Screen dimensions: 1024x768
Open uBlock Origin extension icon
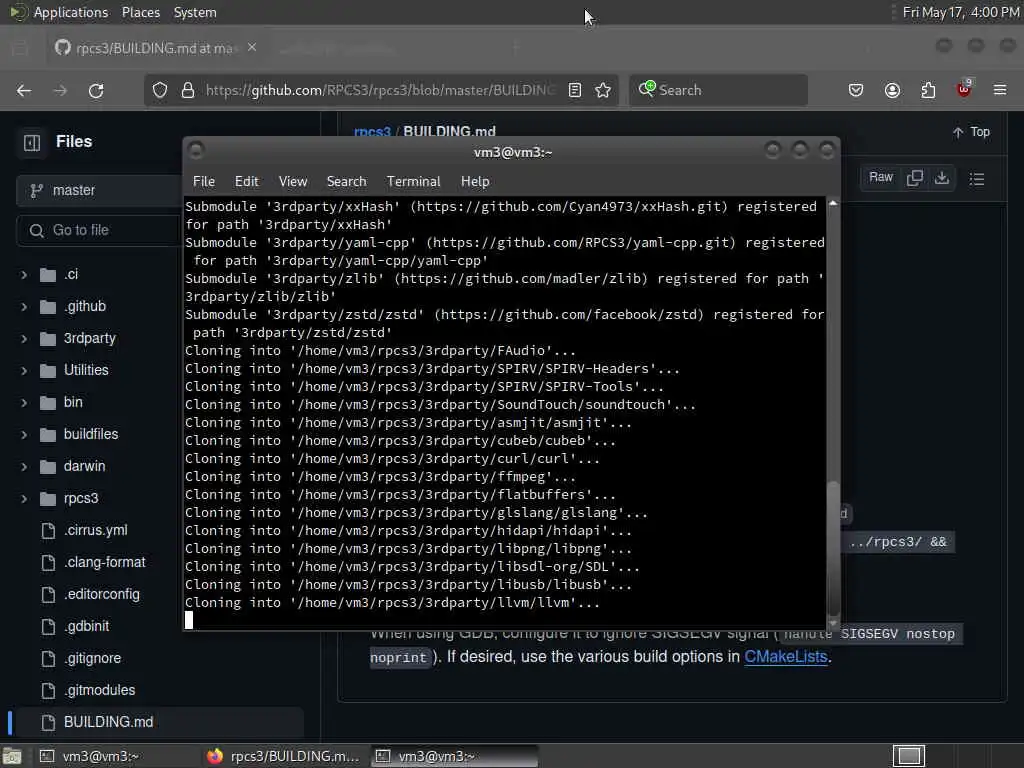964,89
